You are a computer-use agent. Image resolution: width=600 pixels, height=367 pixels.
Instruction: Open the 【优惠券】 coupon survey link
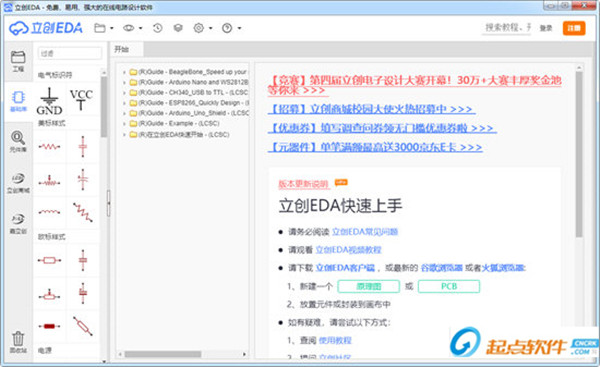point(382,128)
